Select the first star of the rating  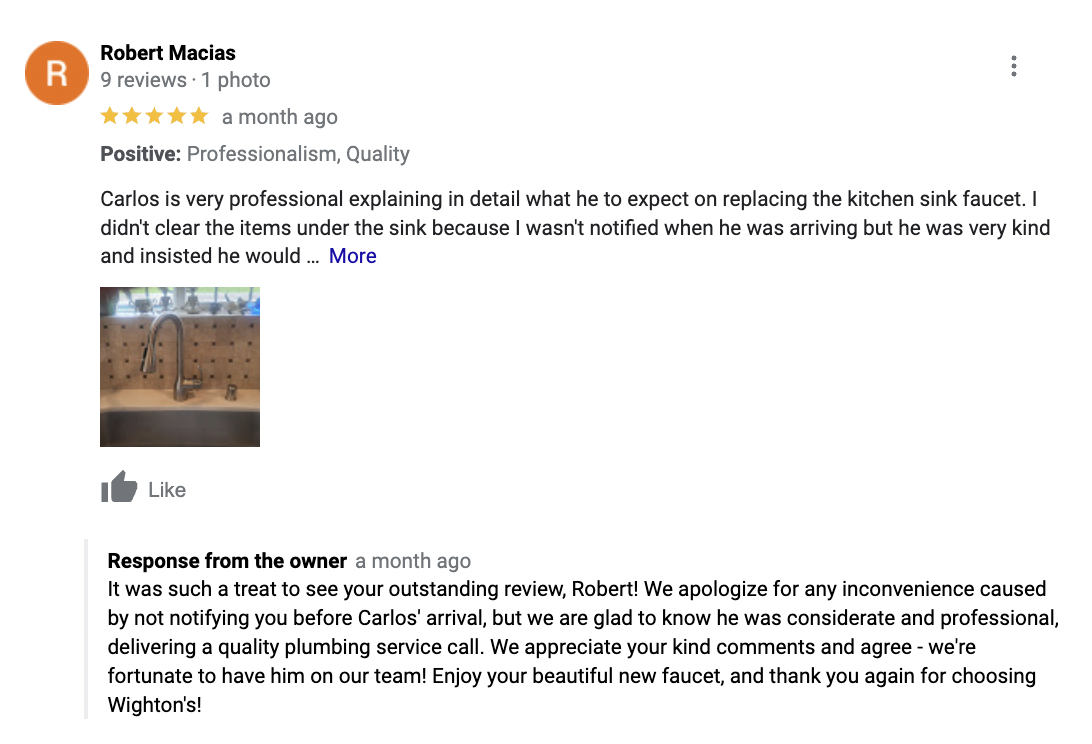[107, 115]
